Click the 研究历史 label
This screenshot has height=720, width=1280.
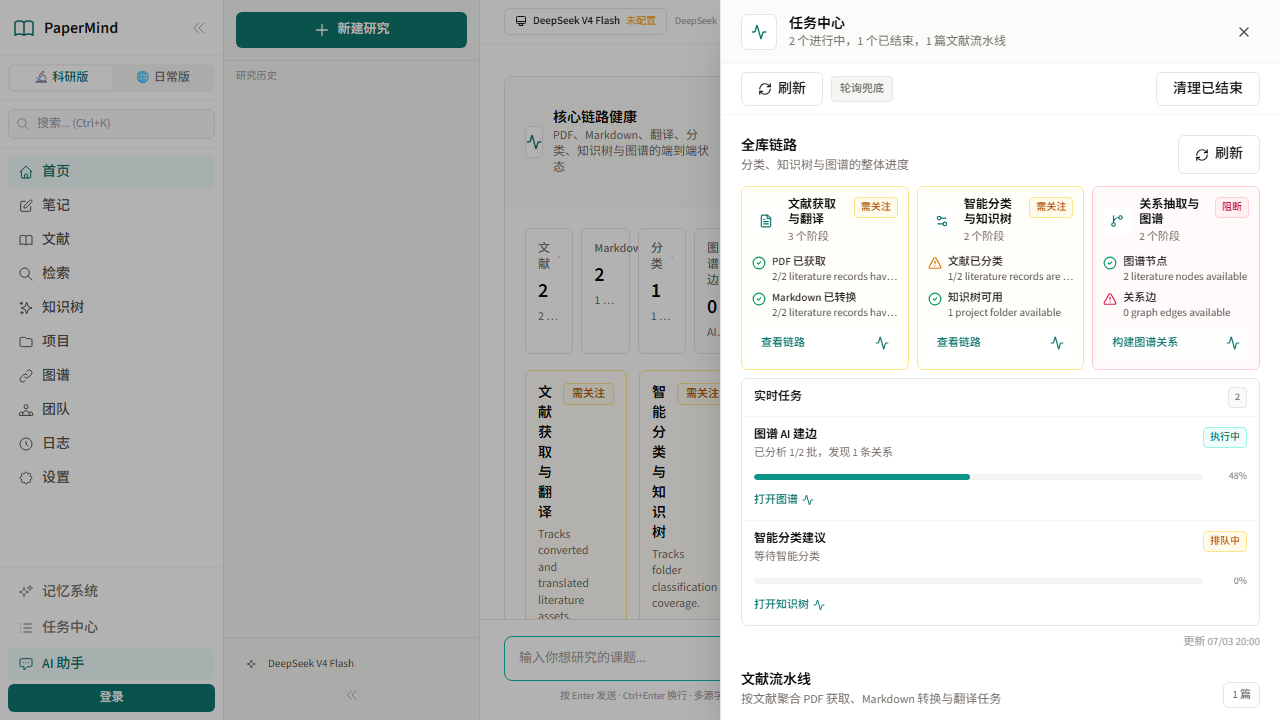point(256,76)
